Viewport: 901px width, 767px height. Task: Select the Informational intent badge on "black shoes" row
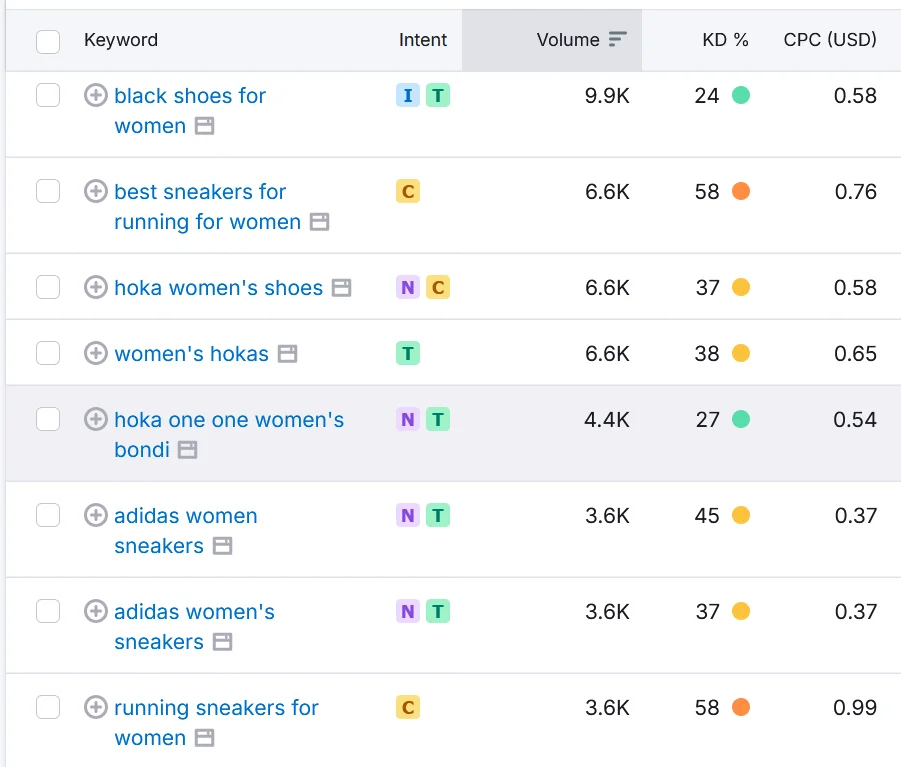407,96
